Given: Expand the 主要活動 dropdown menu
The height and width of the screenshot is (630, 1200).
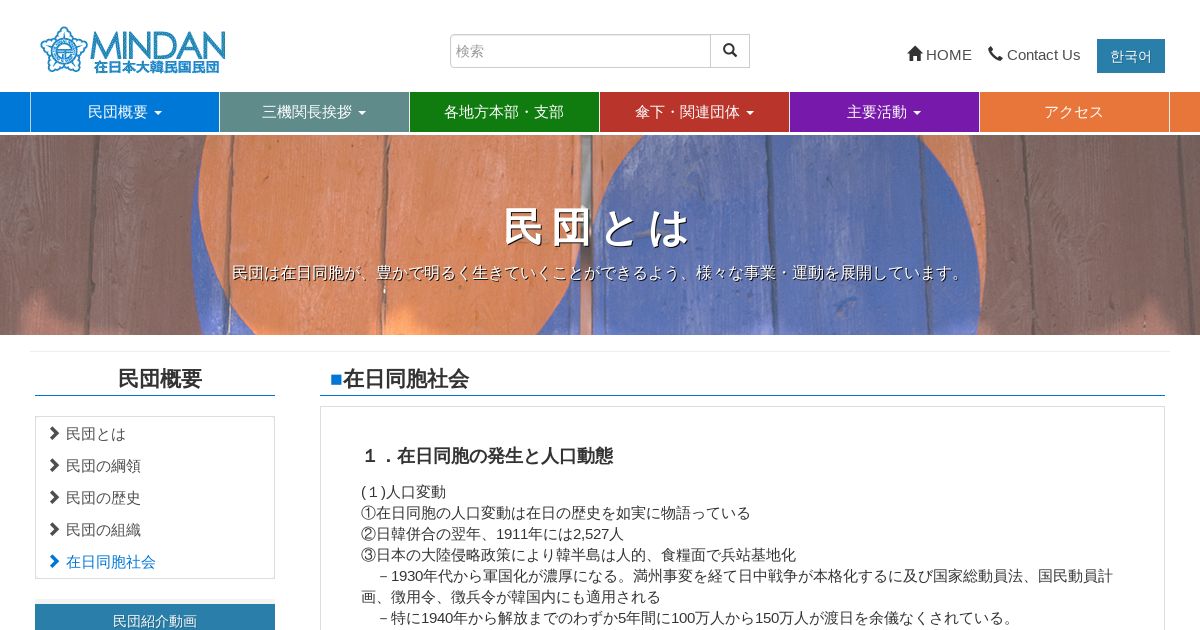Looking at the screenshot, I should click(x=884, y=112).
